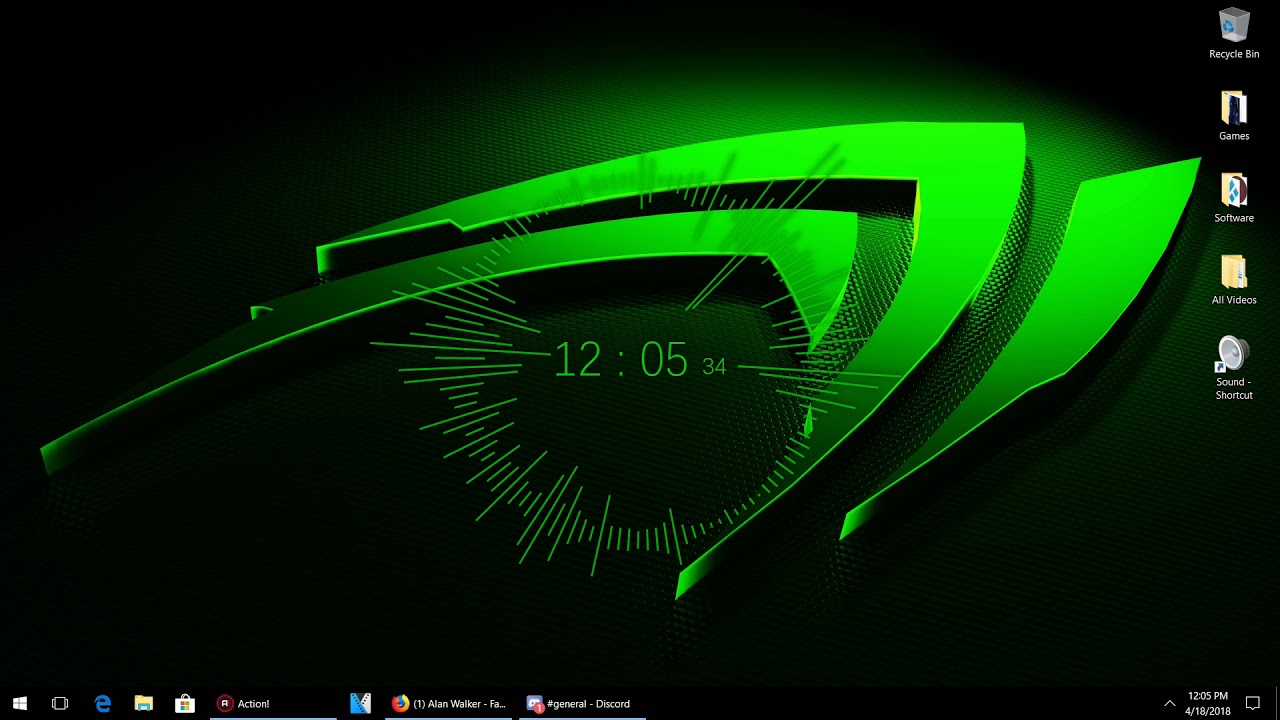Viewport: 1280px width, 720px height.
Task: Open the taskbar clock and calendar
Action: pyautogui.click(x=1208, y=703)
